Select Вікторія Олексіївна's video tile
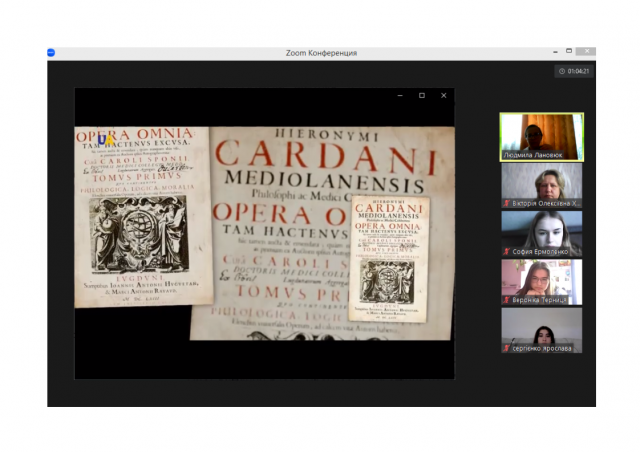The height and width of the screenshot is (452, 640). [542, 185]
